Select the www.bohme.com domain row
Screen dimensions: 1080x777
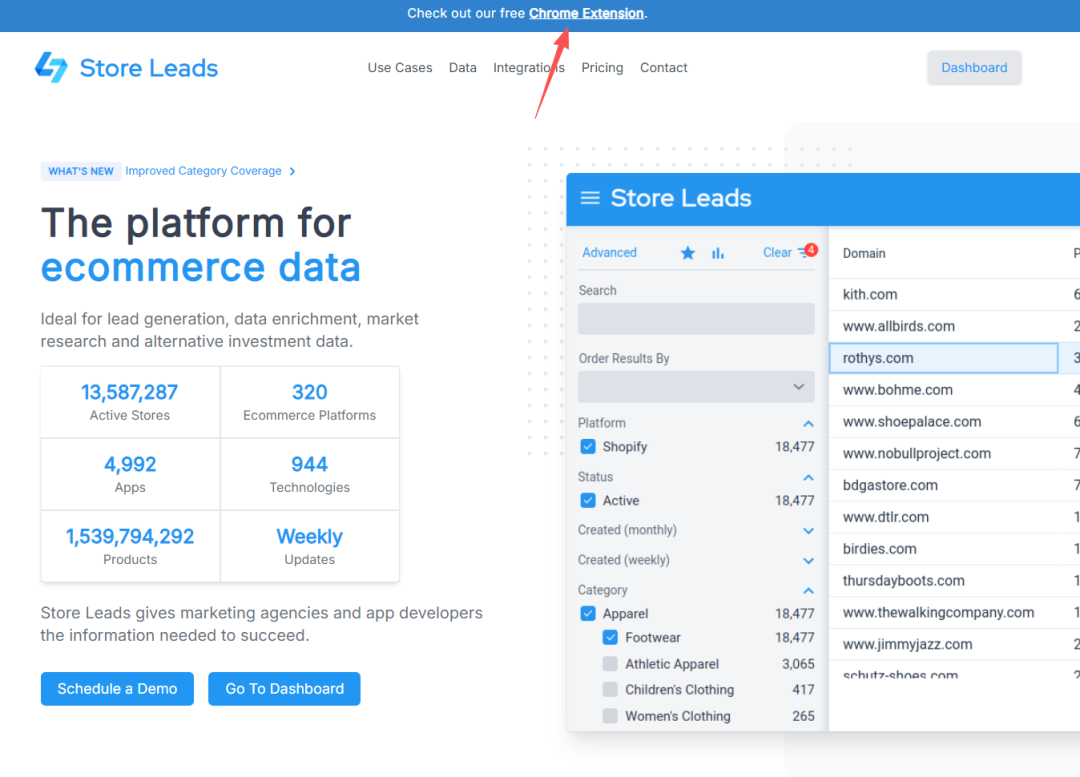pos(954,390)
